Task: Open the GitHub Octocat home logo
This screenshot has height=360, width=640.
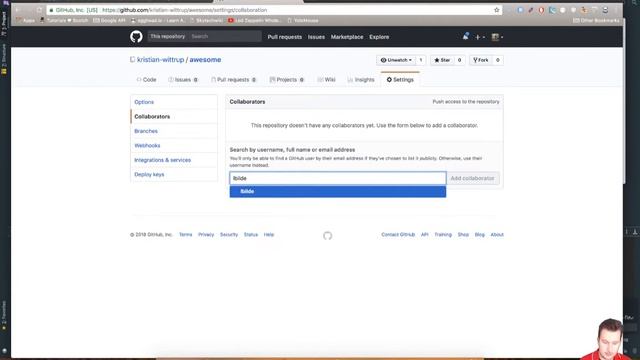Action: click(136, 37)
